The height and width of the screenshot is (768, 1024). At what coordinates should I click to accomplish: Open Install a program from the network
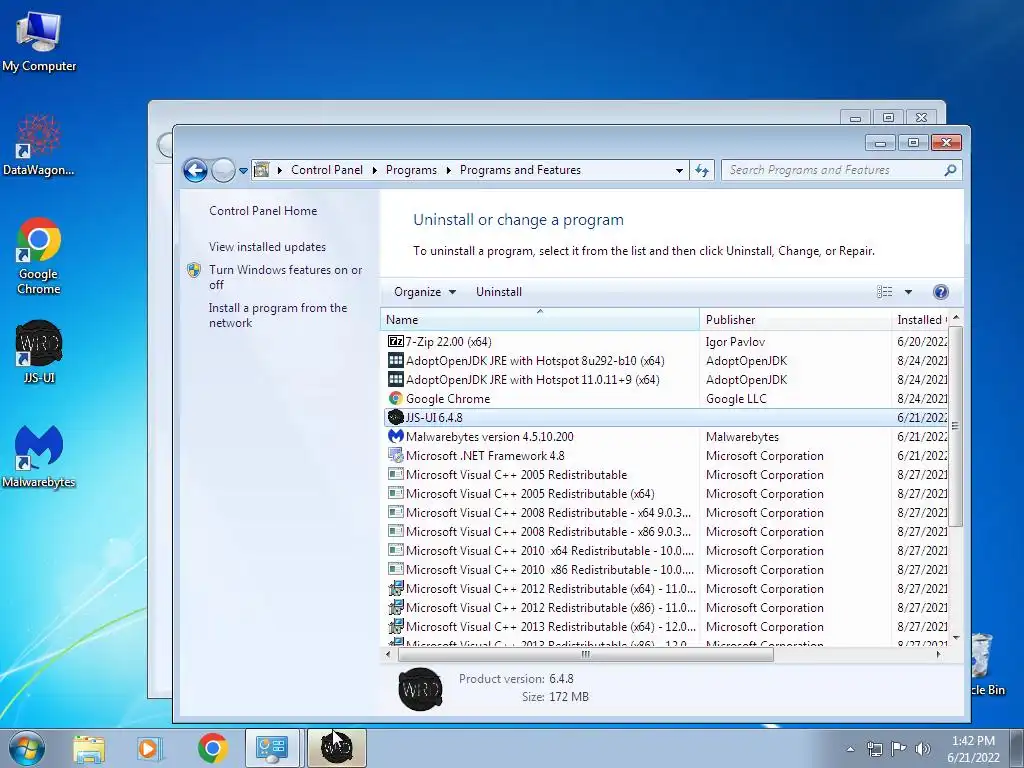(x=278, y=315)
